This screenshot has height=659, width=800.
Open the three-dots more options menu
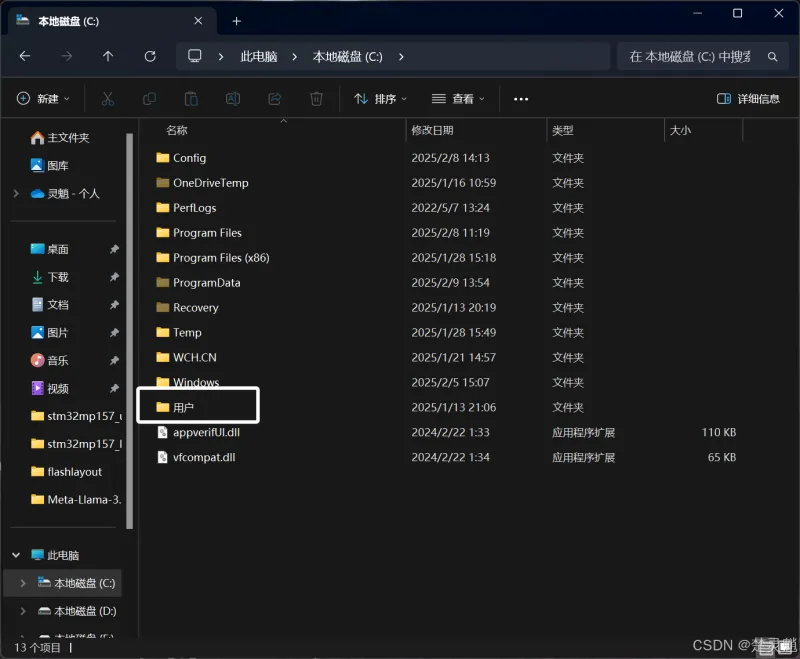pyautogui.click(x=520, y=99)
